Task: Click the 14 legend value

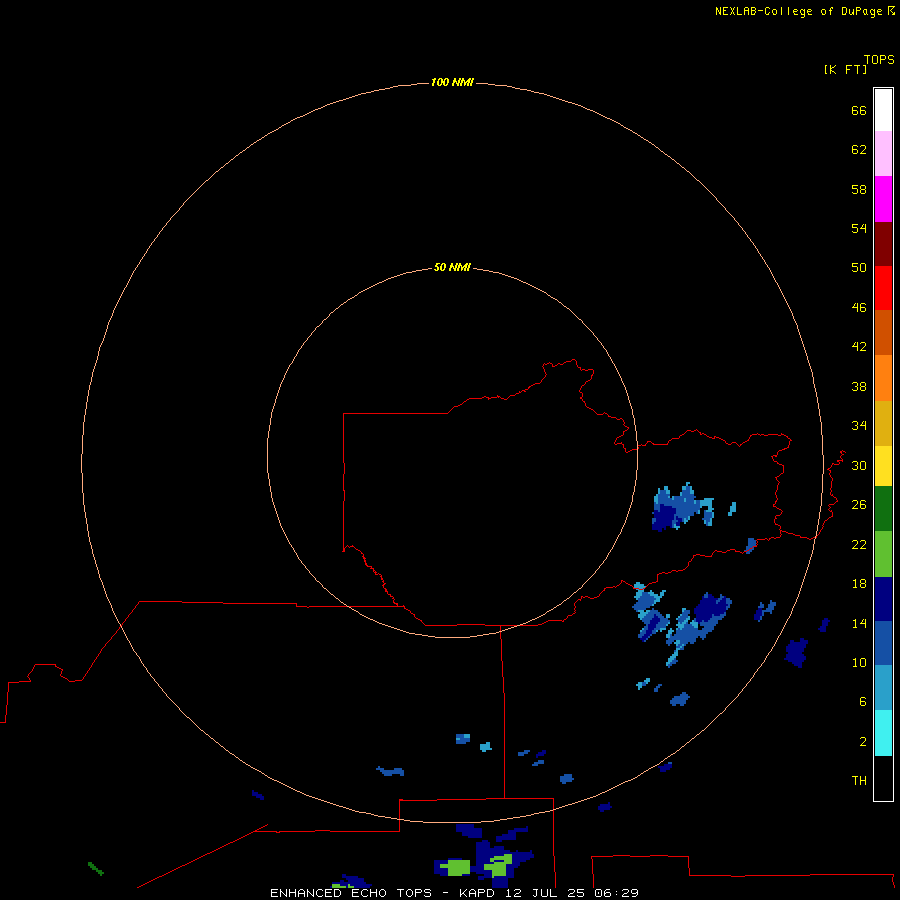Action: [859, 623]
